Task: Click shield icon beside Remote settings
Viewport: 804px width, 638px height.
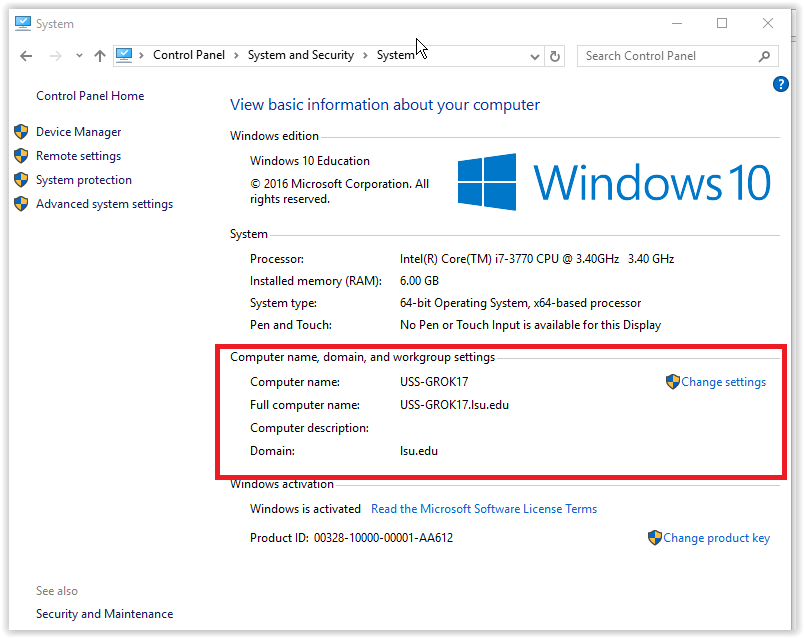Action: tap(21, 155)
